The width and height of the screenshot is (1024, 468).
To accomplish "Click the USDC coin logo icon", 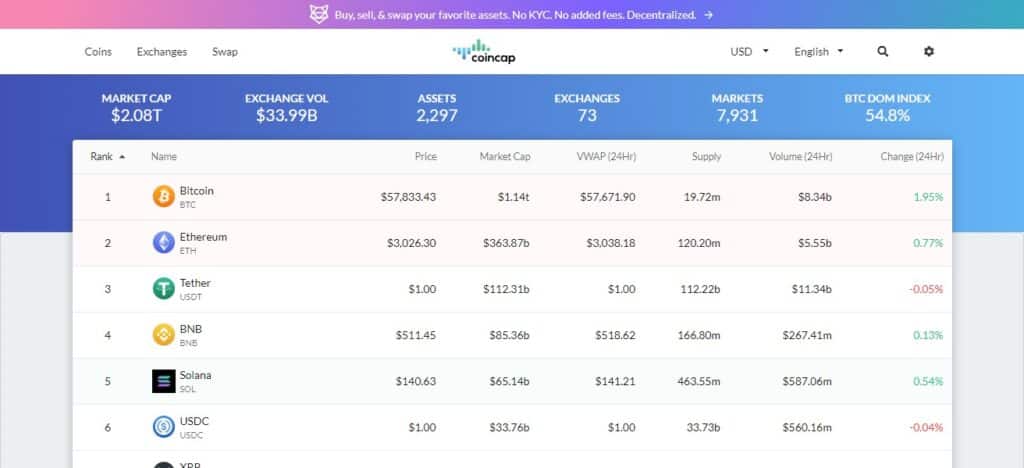I will coord(163,427).
